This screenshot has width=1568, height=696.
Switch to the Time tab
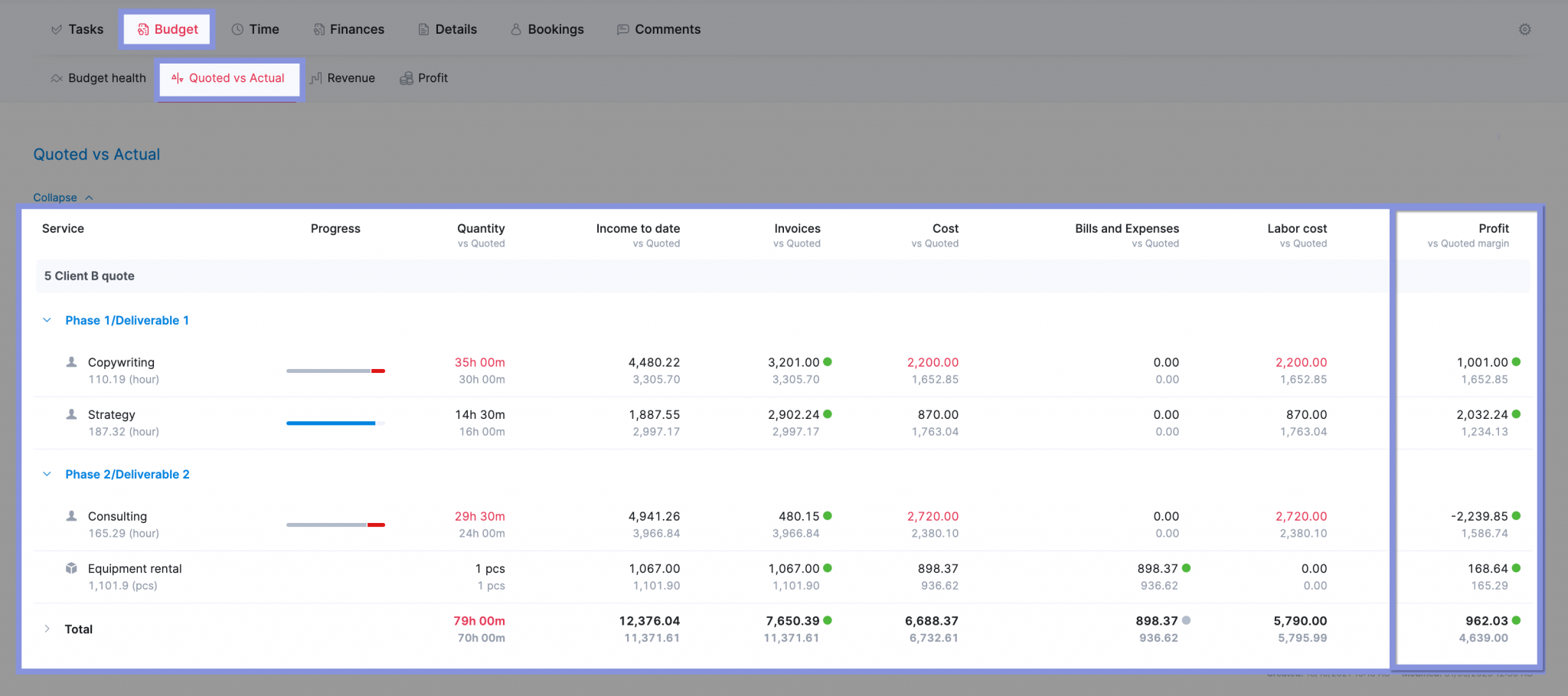257,29
